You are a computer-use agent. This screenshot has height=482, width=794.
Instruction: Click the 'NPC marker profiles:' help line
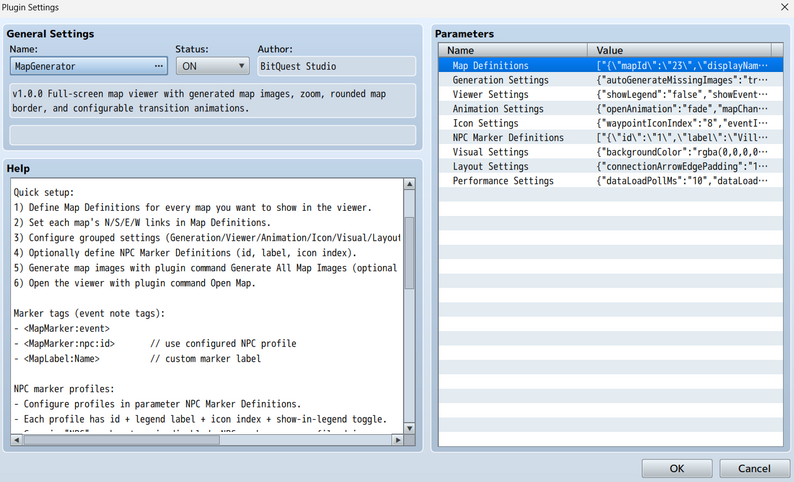click(x=64, y=389)
